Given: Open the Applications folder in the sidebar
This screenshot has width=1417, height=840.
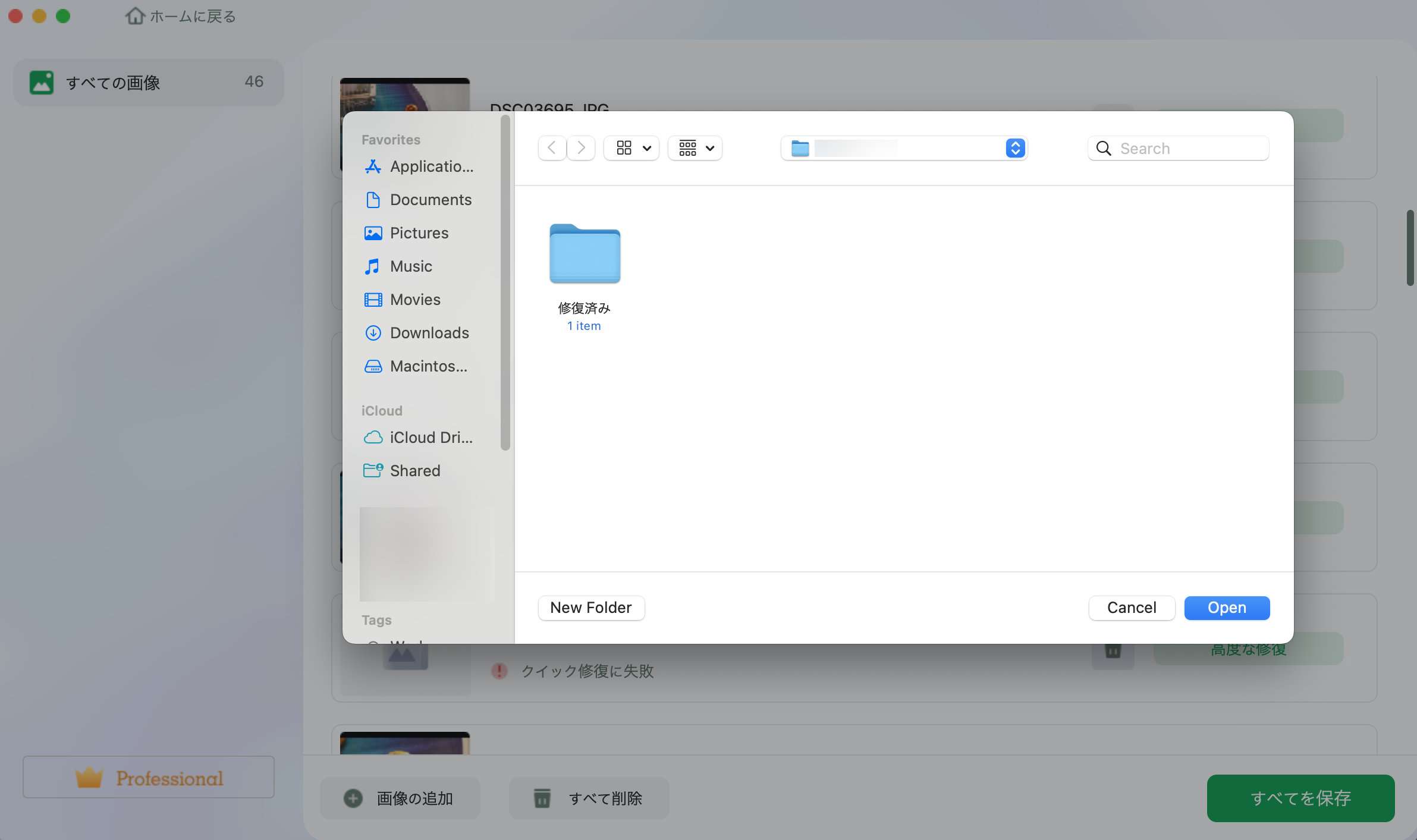Looking at the screenshot, I should tap(431, 166).
